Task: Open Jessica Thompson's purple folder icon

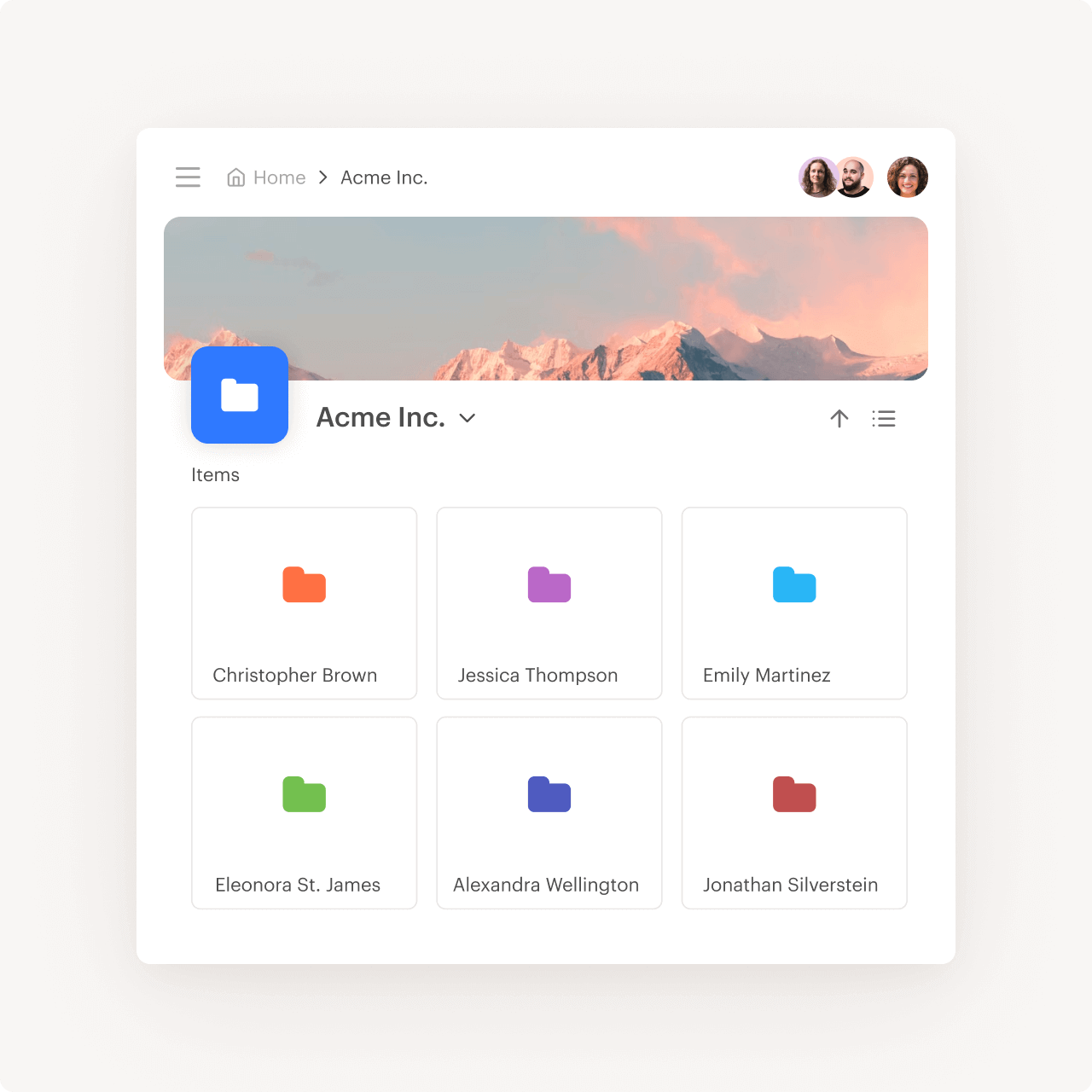Action: (549, 585)
